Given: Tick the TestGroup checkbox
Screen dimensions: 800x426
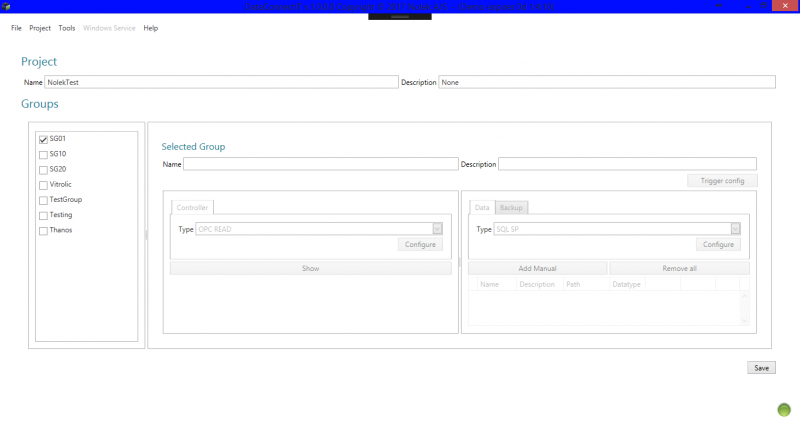Looking at the screenshot, I should tap(43, 201).
